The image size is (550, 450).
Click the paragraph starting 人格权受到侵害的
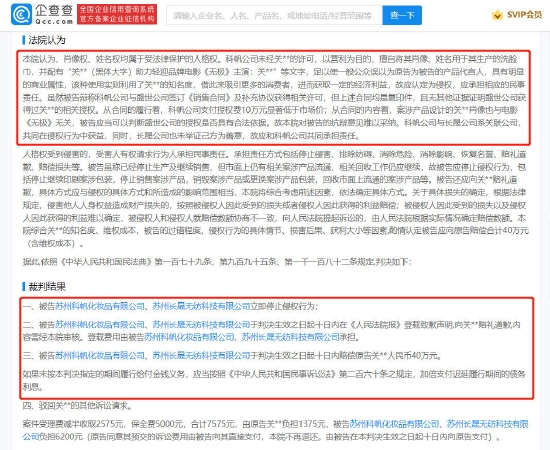point(276,199)
